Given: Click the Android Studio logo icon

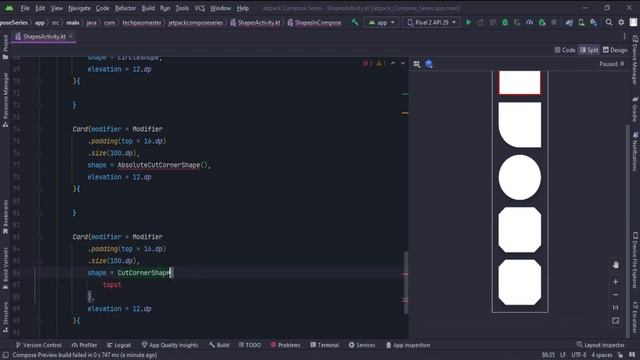Looking at the screenshot, I should click(9, 8).
